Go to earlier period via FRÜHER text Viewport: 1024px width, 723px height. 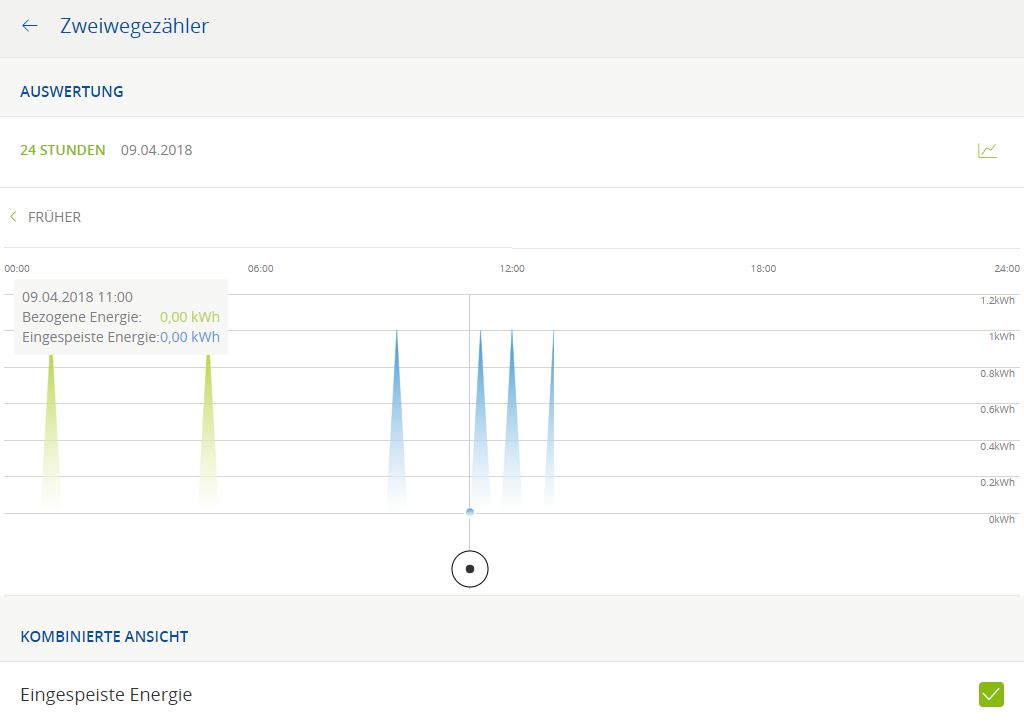(54, 217)
